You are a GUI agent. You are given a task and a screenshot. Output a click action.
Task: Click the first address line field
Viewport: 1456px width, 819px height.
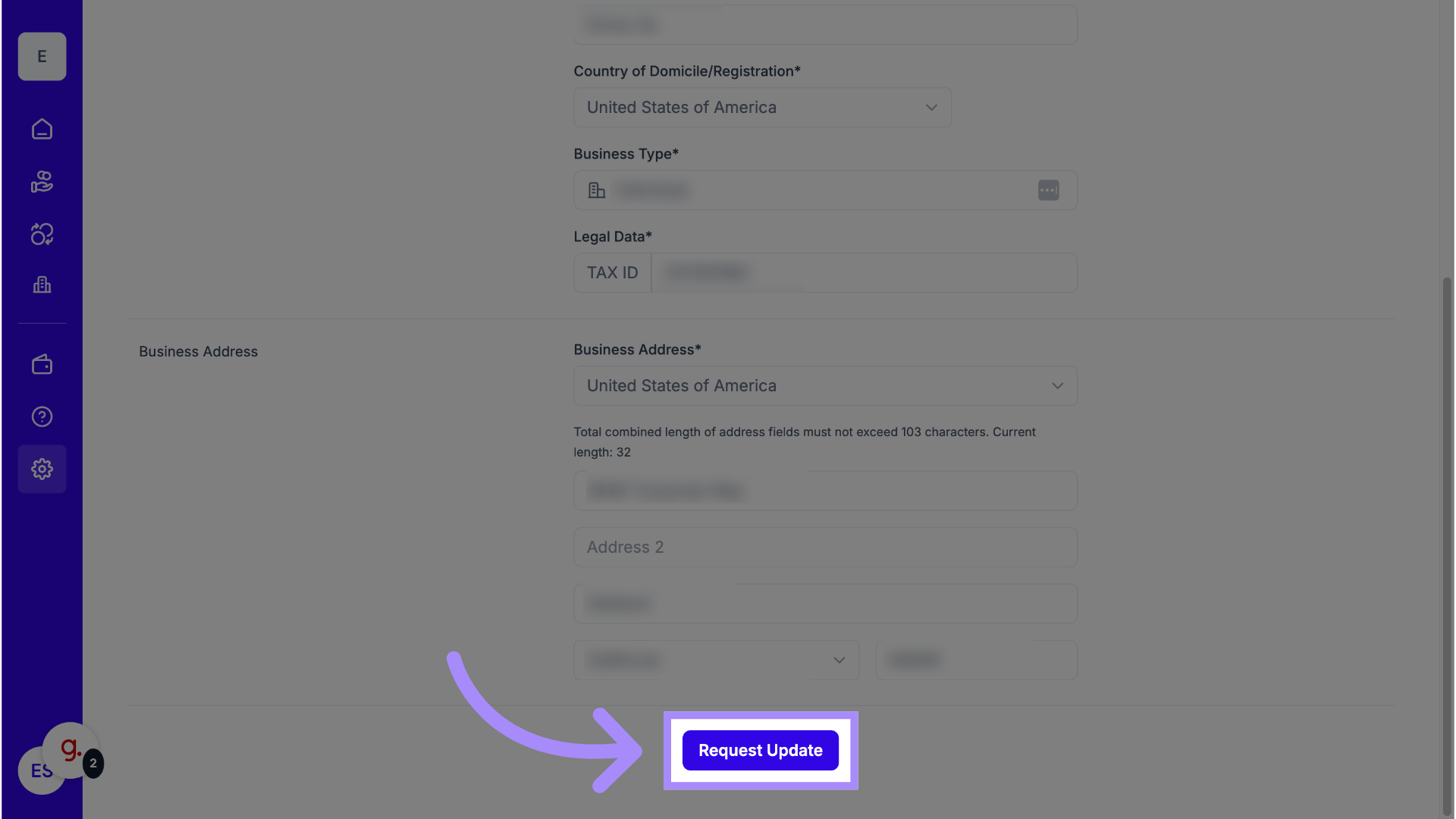click(825, 491)
